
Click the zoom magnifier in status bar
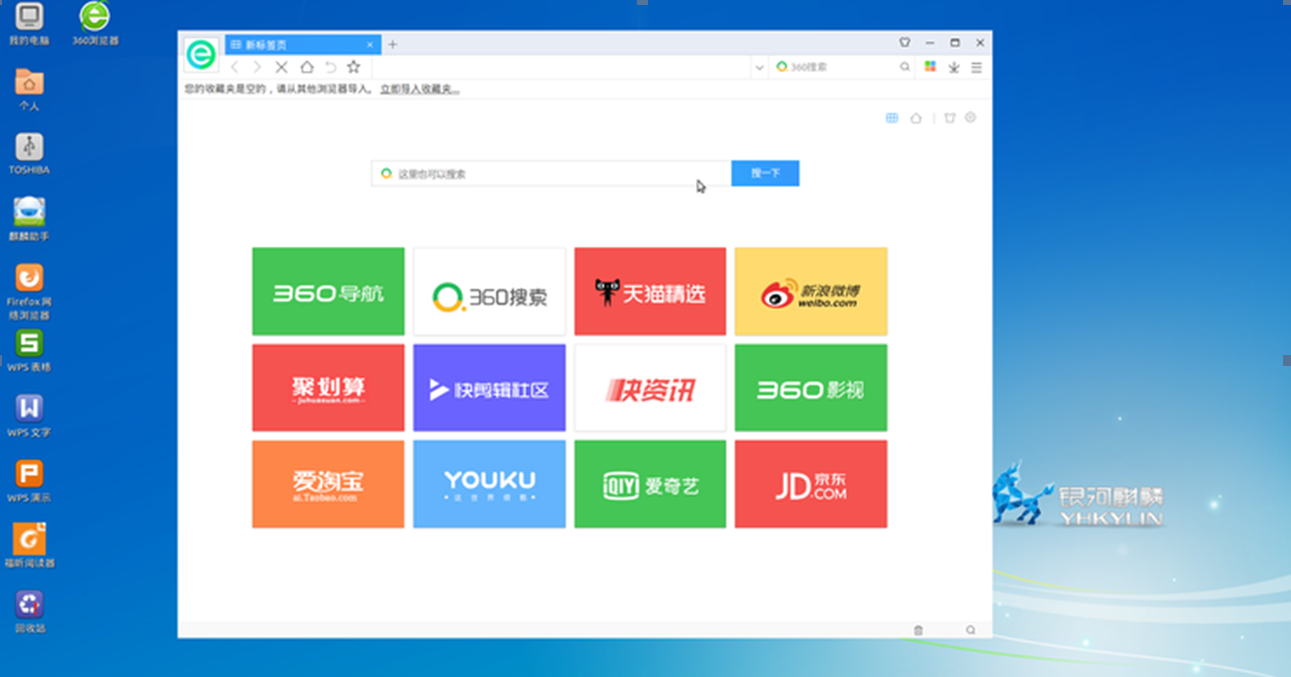tap(970, 630)
